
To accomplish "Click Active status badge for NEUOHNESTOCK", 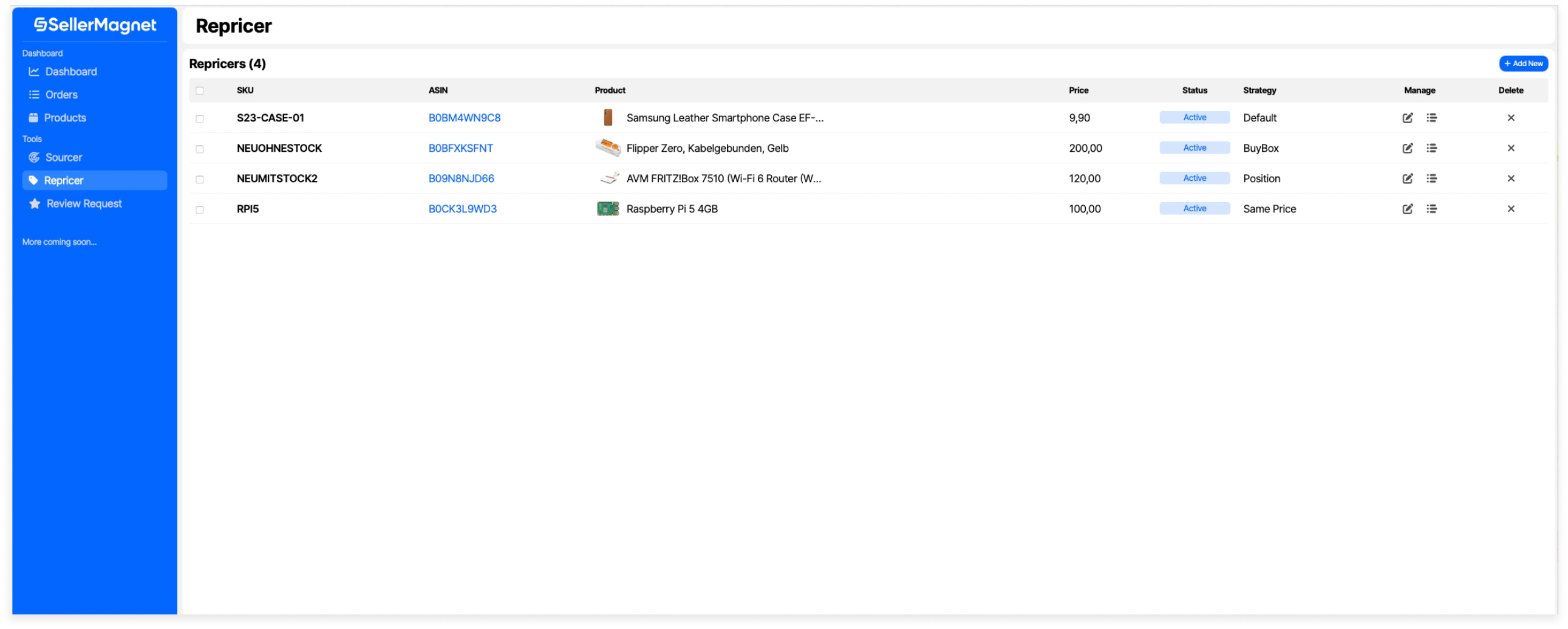I will tap(1195, 148).
